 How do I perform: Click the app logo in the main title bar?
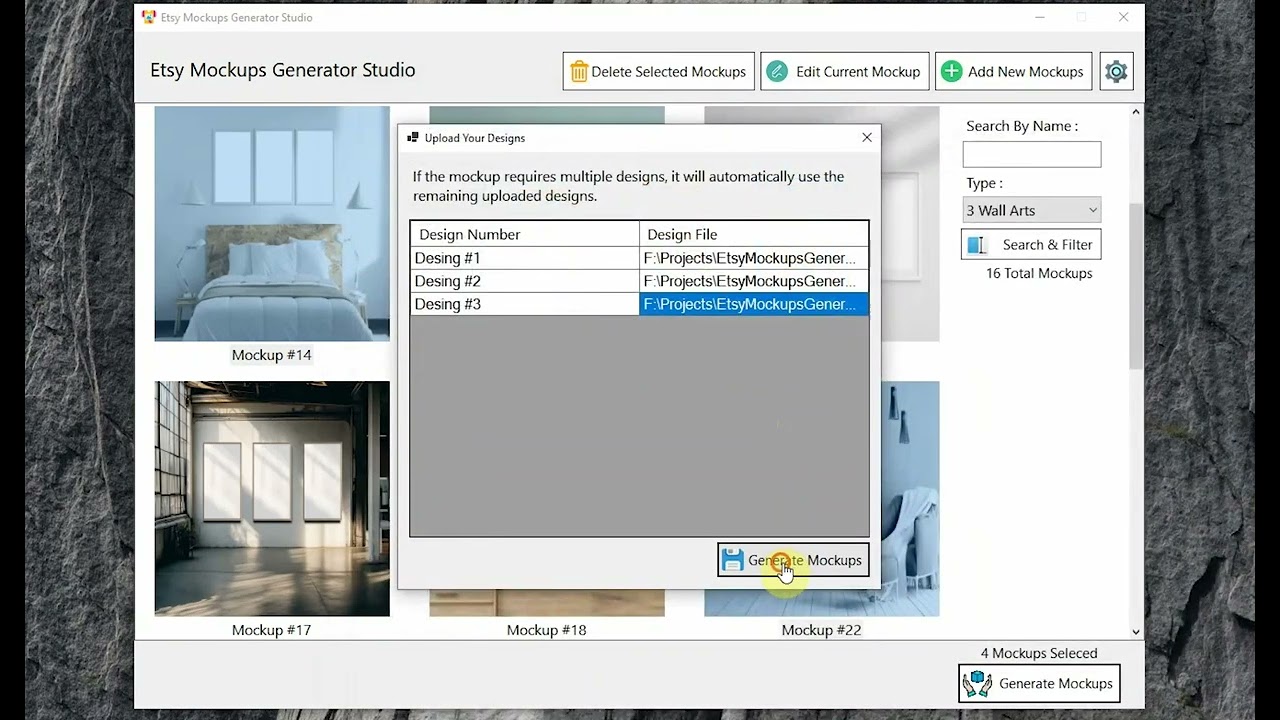149,17
